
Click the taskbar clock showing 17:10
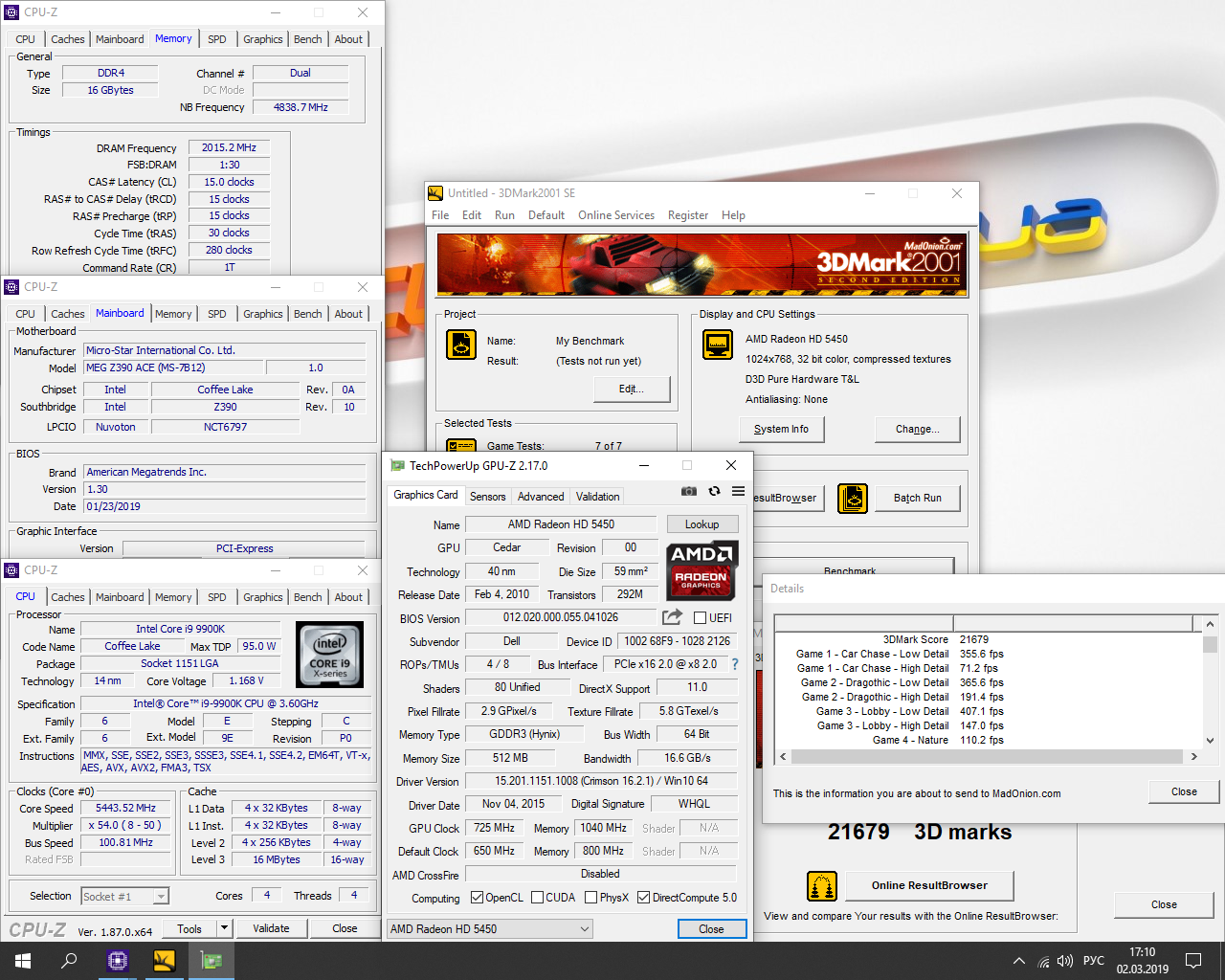click(1142, 961)
